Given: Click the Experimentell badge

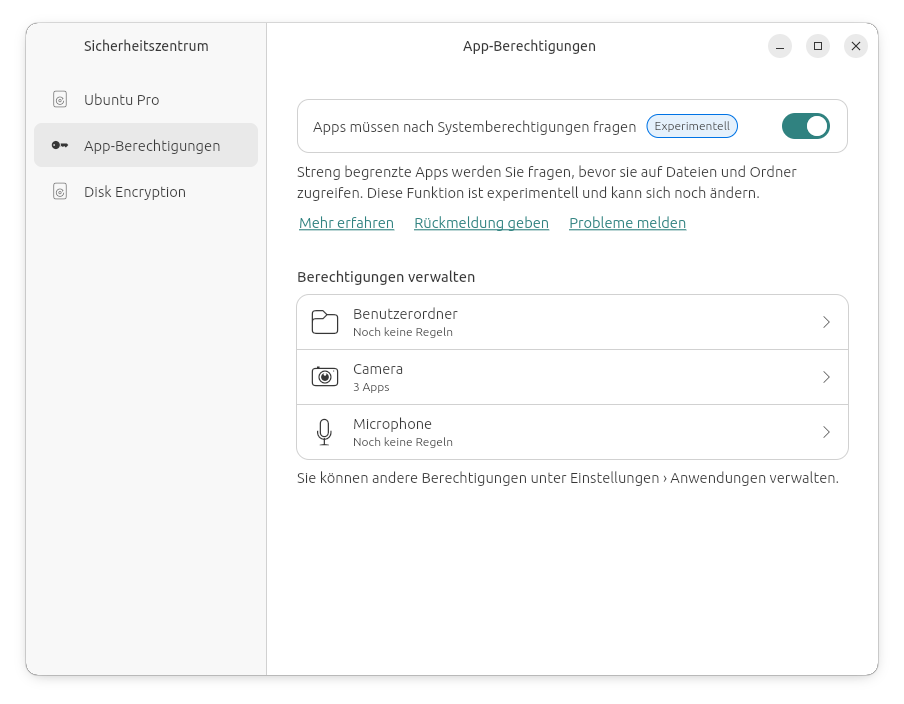Looking at the screenshot, I should [x=692, y=125].
